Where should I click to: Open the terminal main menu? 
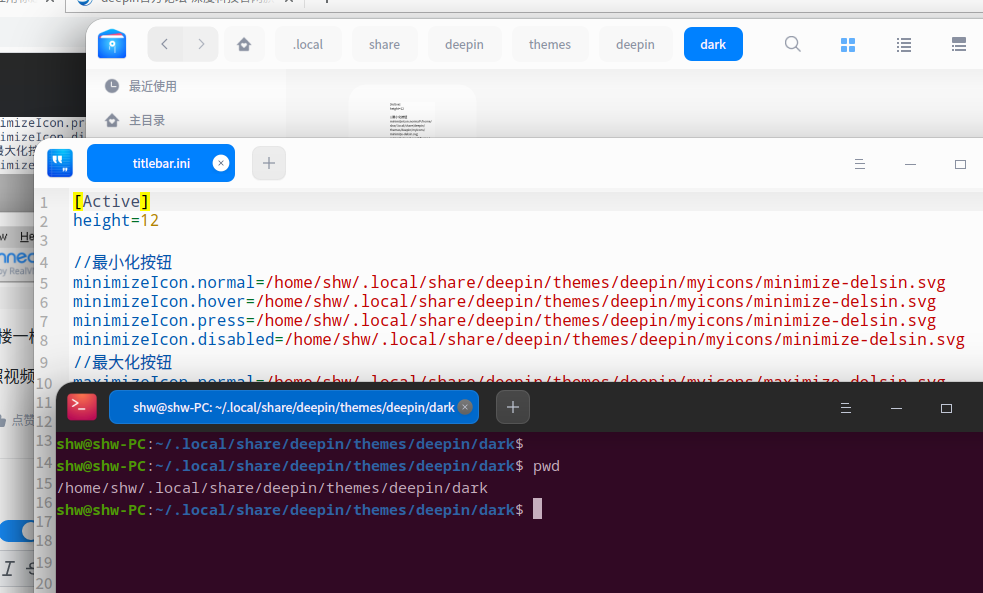(x=846, y=408)
